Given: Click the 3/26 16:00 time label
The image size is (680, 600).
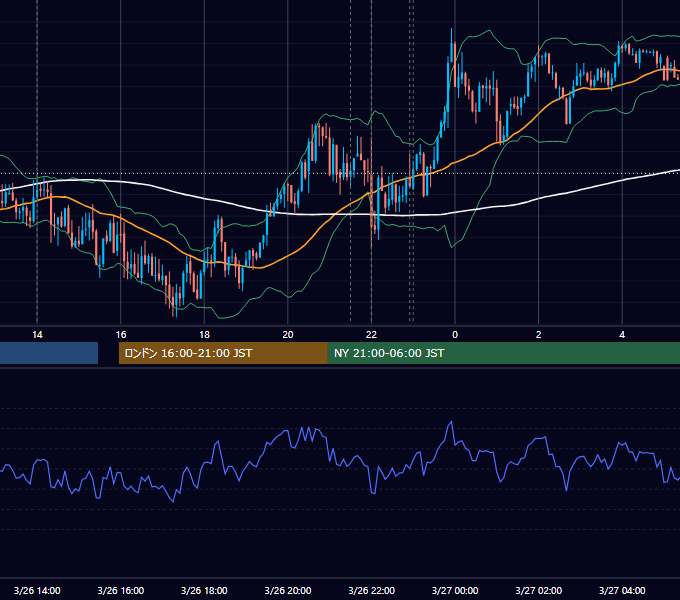Looking at the screenshot, I should (x=121, y=590).
